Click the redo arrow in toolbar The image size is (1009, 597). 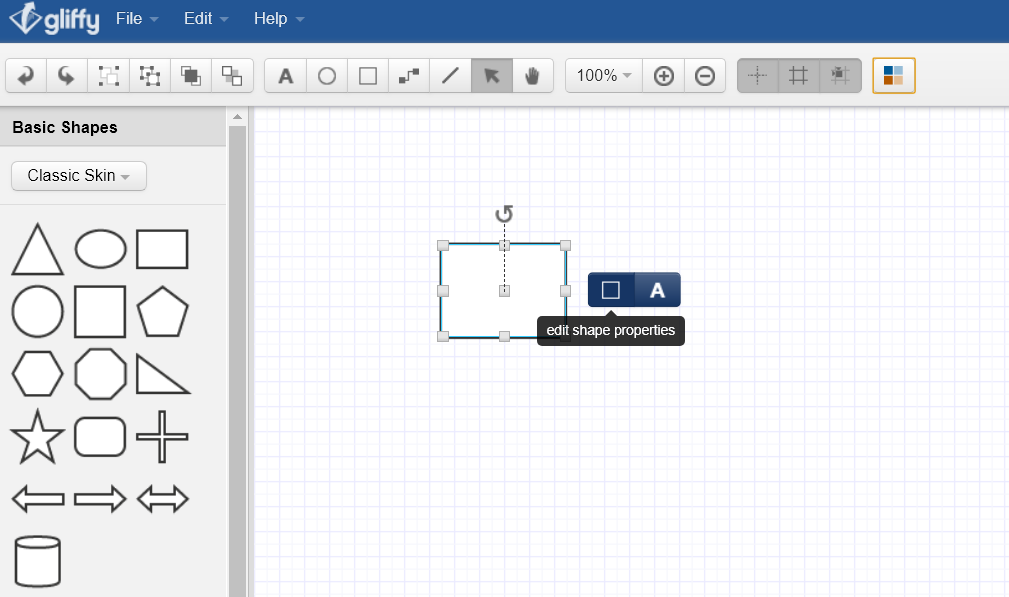pyautogui.click(x=67, y=76)
